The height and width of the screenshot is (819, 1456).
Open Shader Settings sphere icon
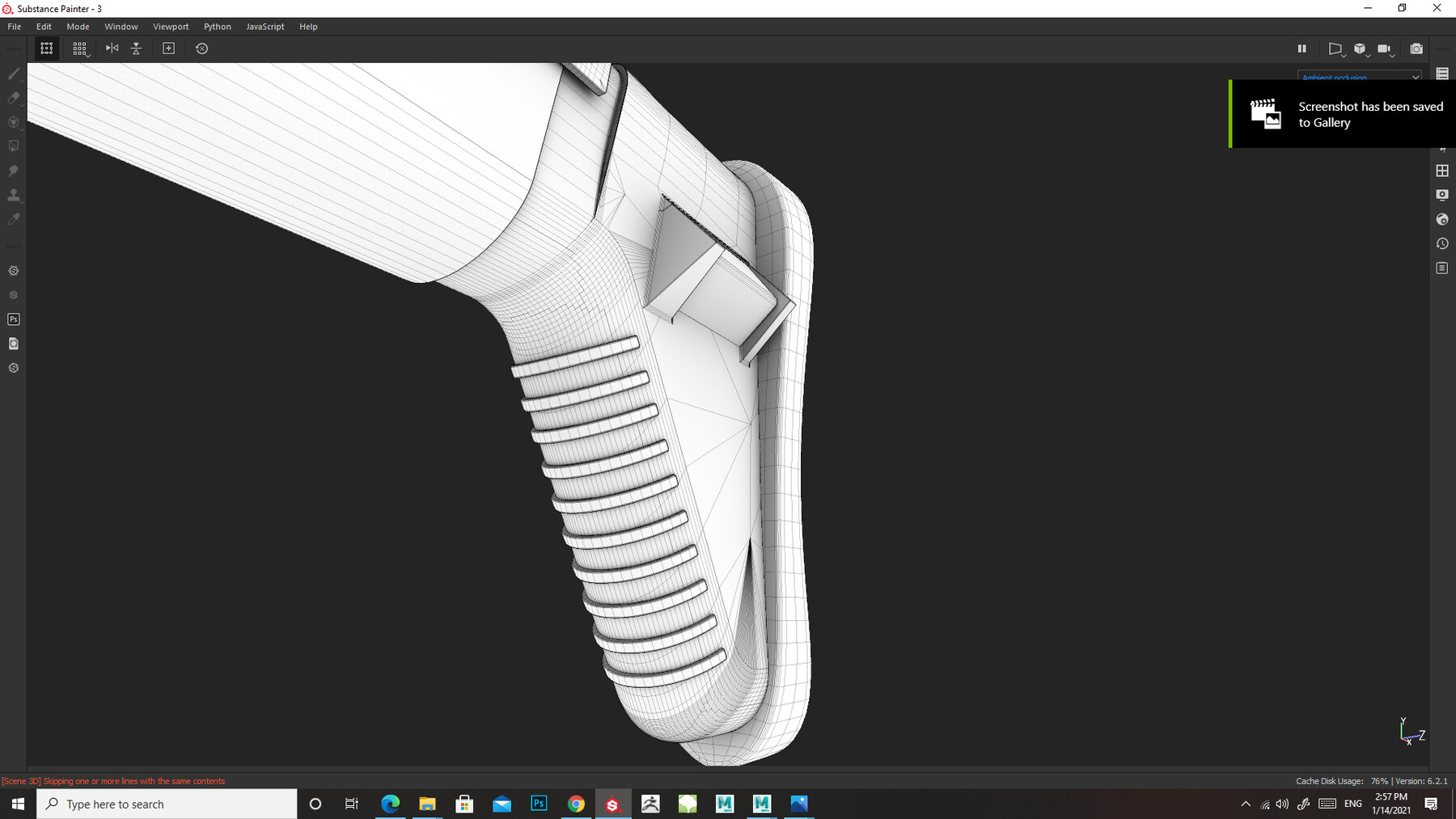(1442, 219)
